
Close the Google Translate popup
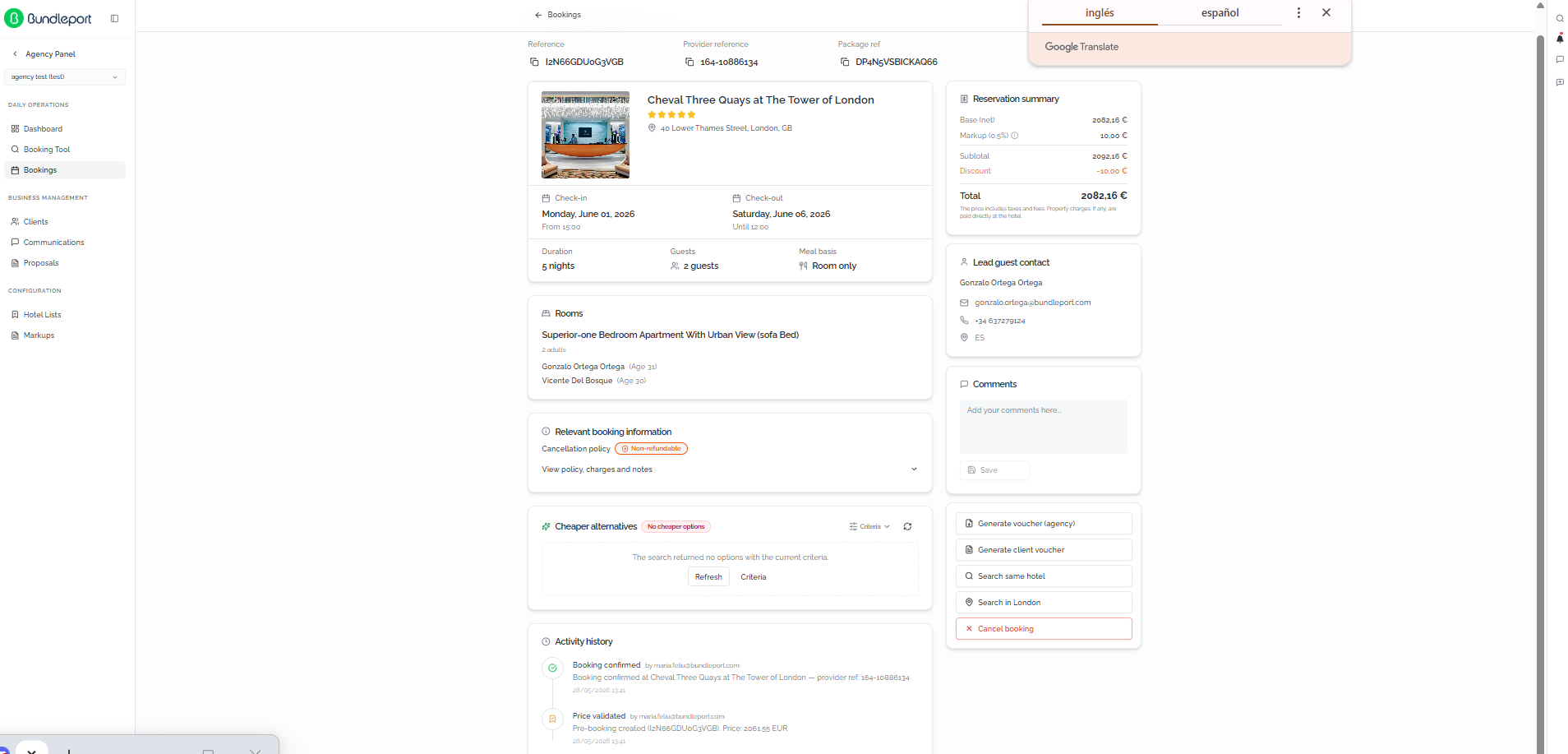1326,13
